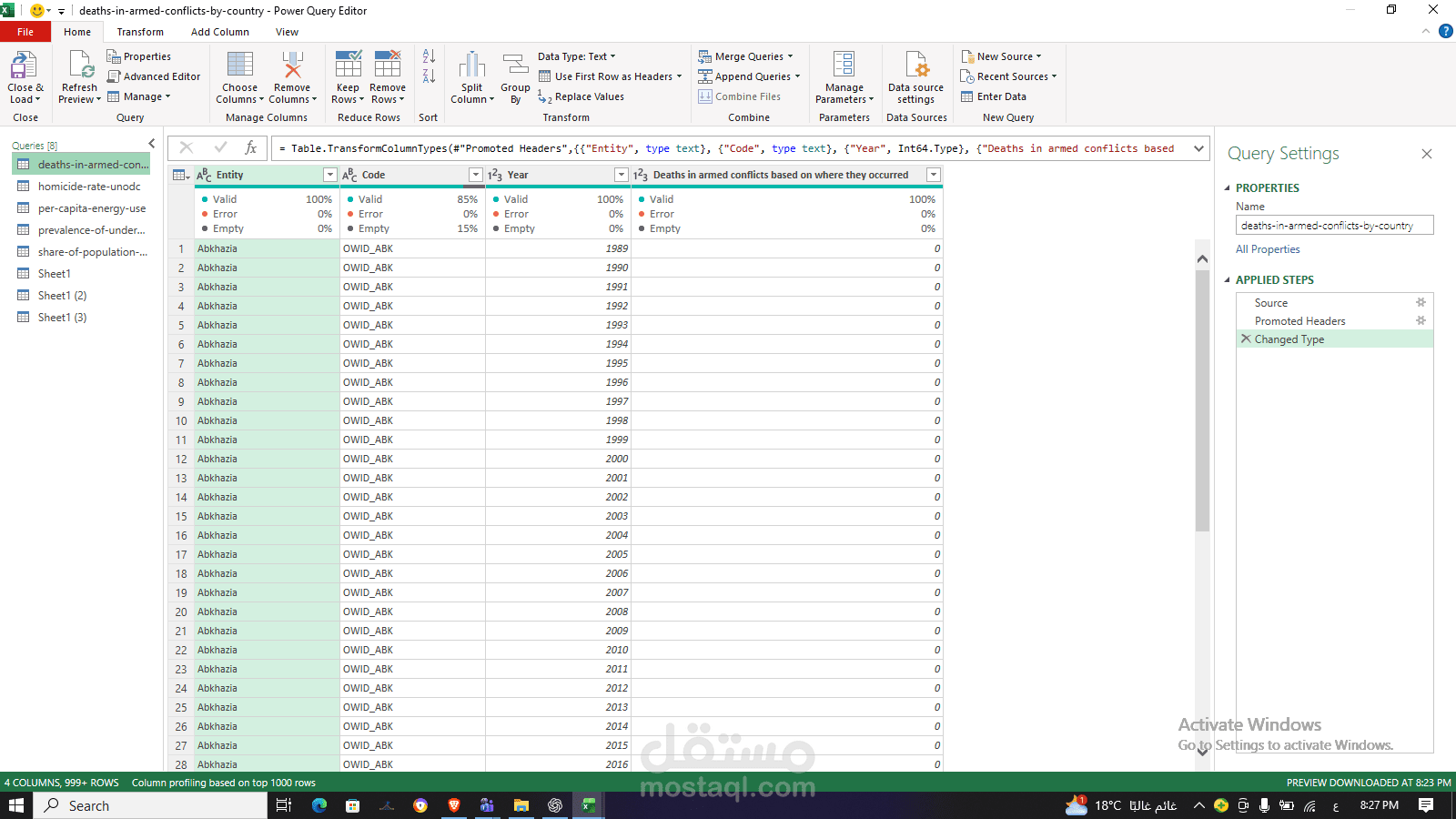Open the Help question mark icon
The image size is (1456, 819).
coord(1445,31)
